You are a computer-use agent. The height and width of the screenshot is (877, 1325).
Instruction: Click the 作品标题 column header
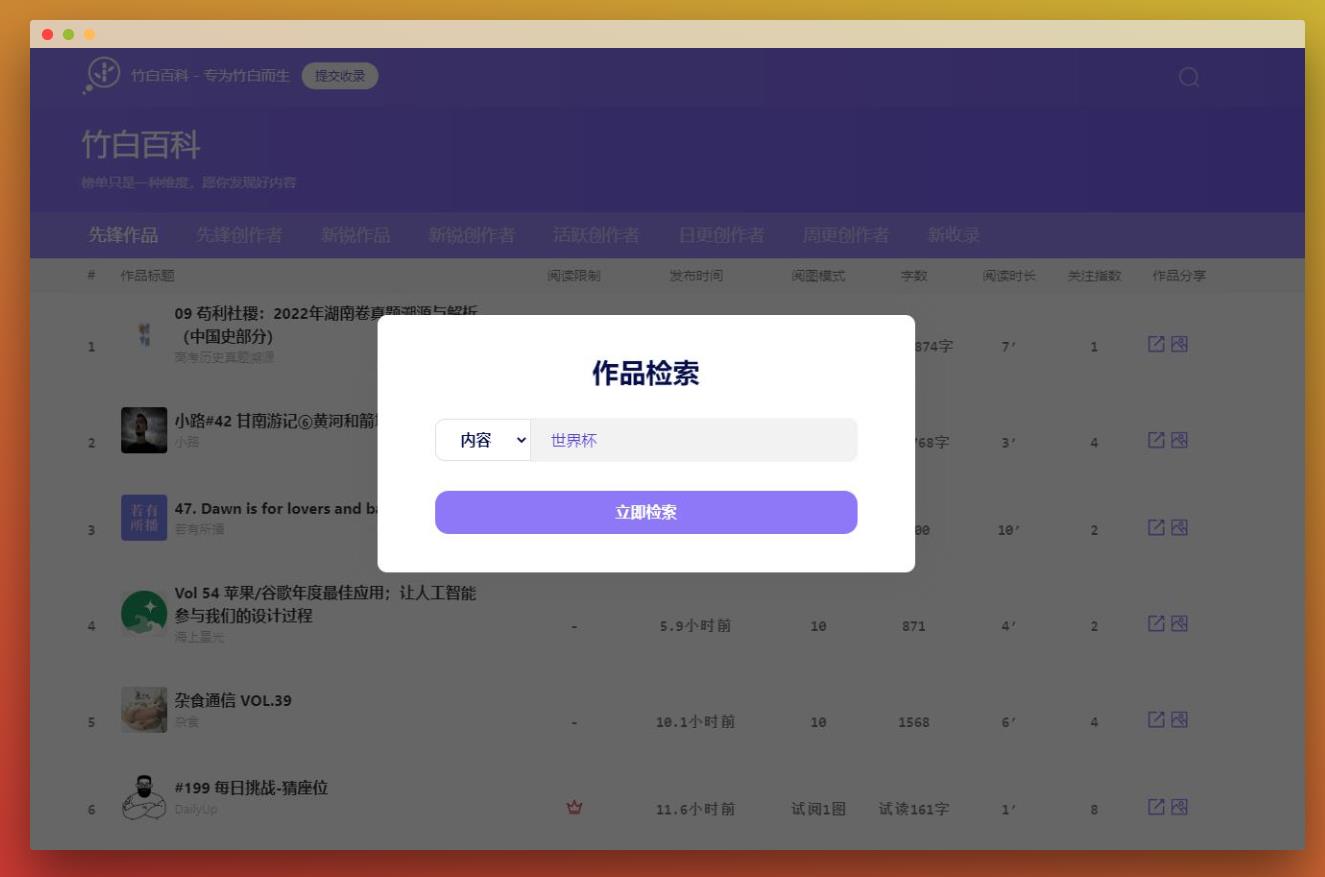147,276
